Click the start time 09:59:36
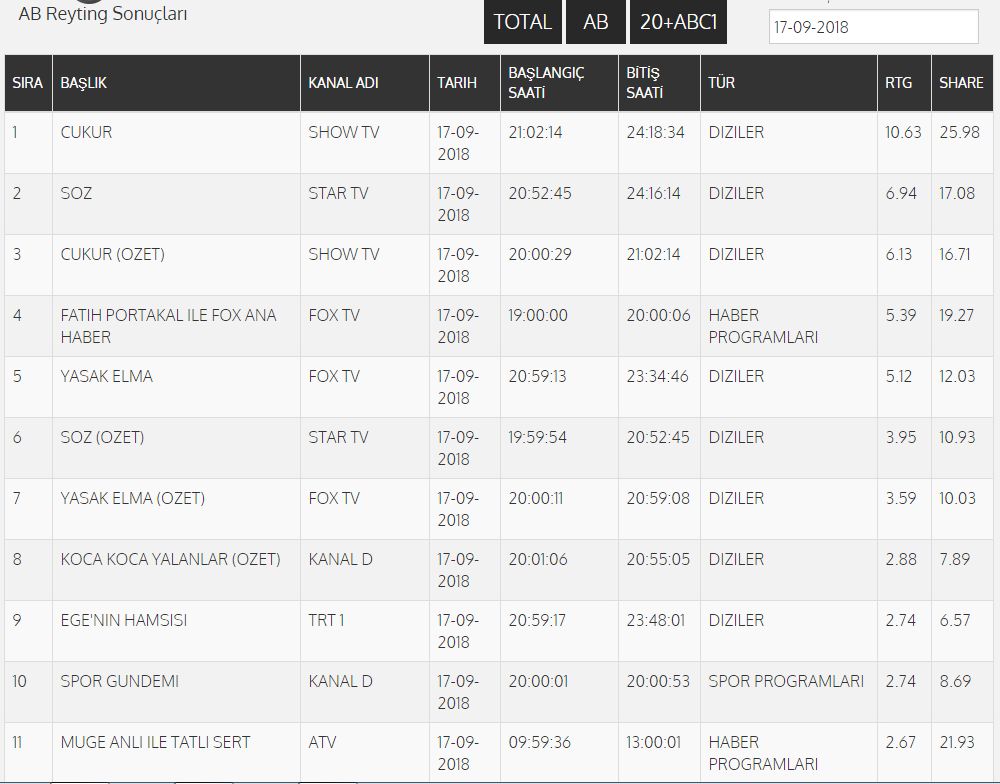This screenshot has width=1000, height=784. [540, 742]
